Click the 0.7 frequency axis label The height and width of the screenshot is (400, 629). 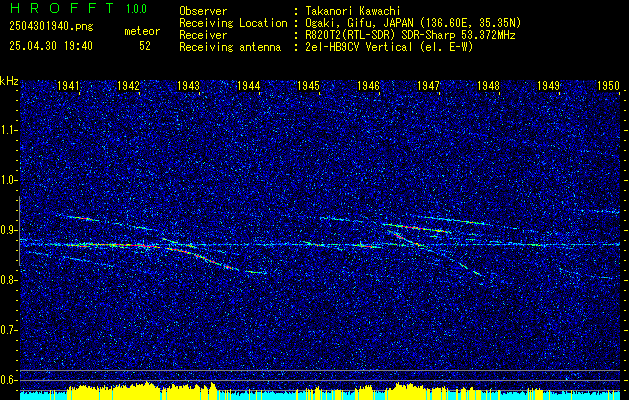coord(9,330)
